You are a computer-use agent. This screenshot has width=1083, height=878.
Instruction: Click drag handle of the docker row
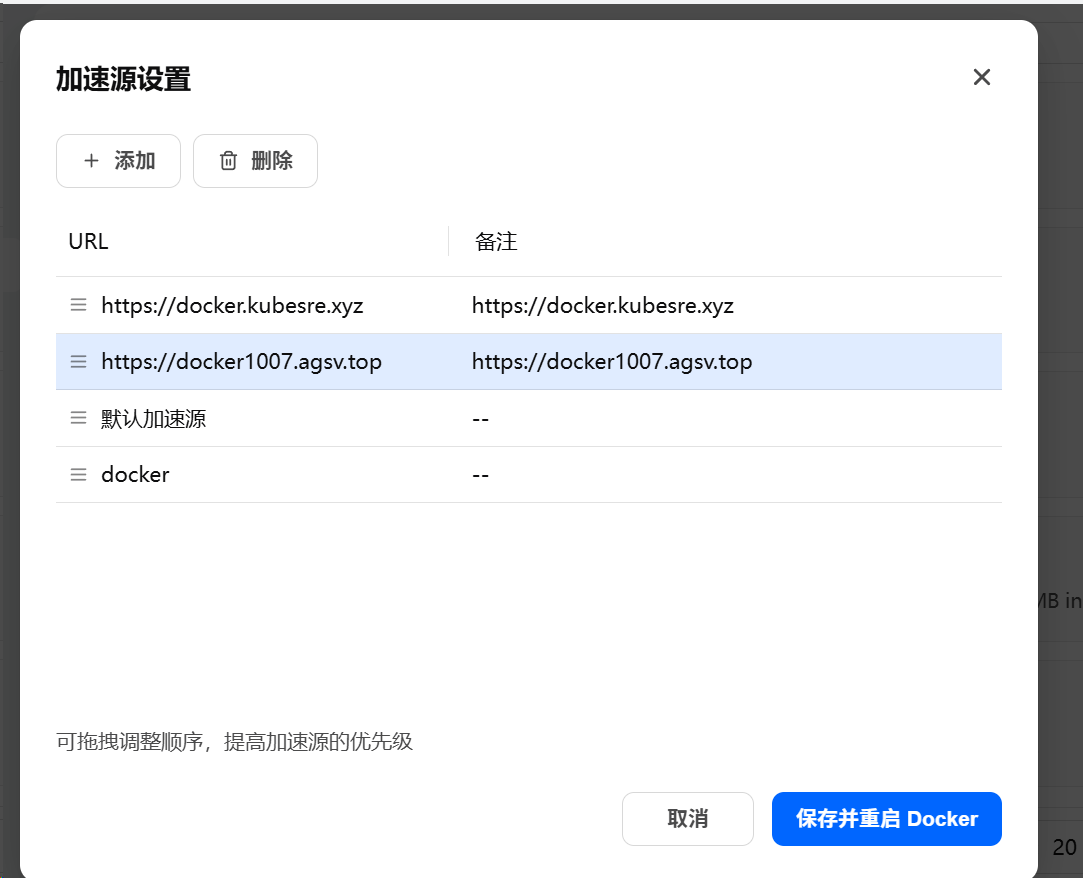78,474
